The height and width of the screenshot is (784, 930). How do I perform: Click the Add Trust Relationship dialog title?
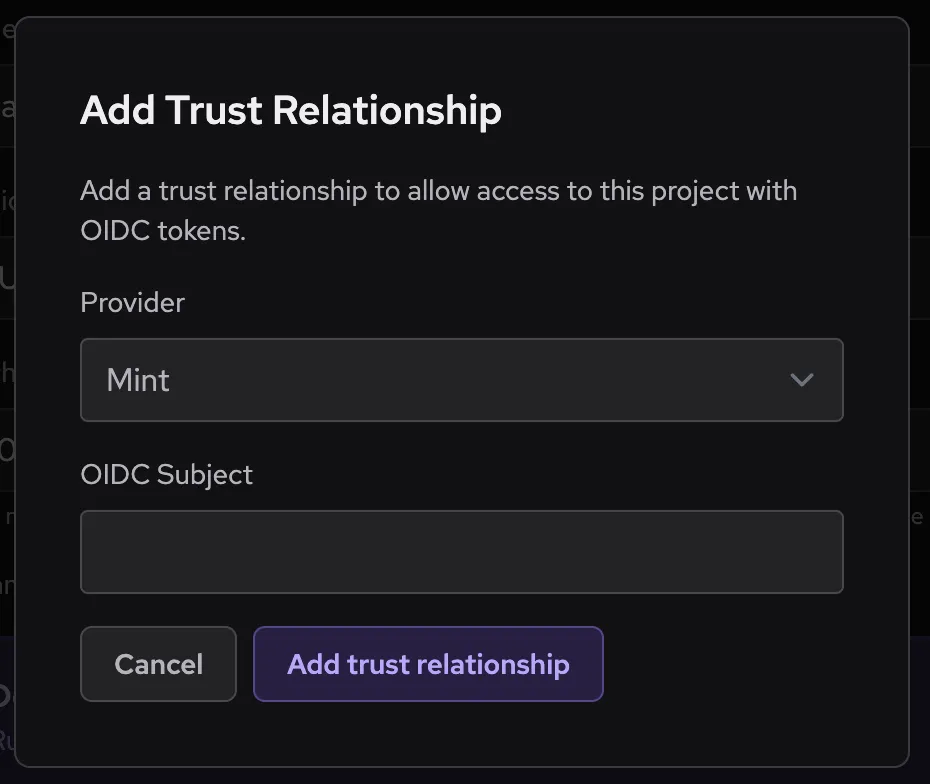click(x=290, y=110)
